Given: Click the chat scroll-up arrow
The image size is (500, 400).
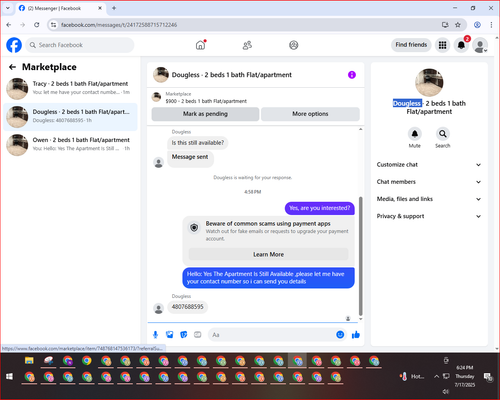Looking at the screenshot, I should pyautogui.click(x=360, y=129).
